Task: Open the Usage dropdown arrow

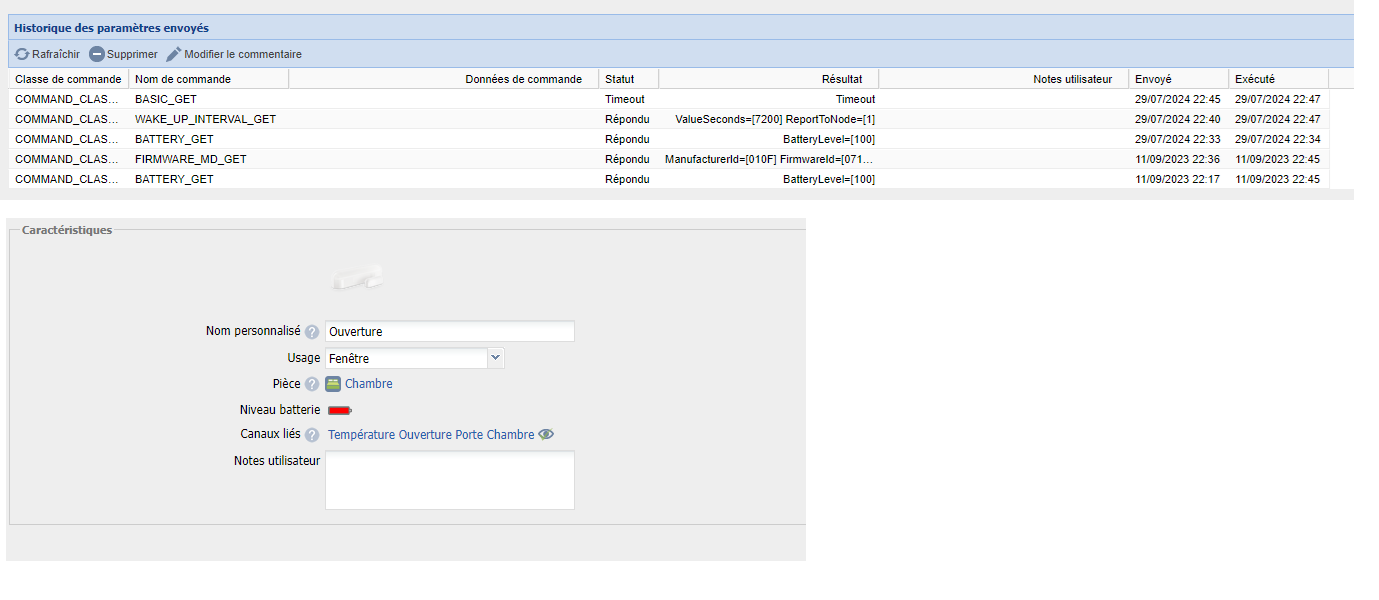Action: pos(496,357)
